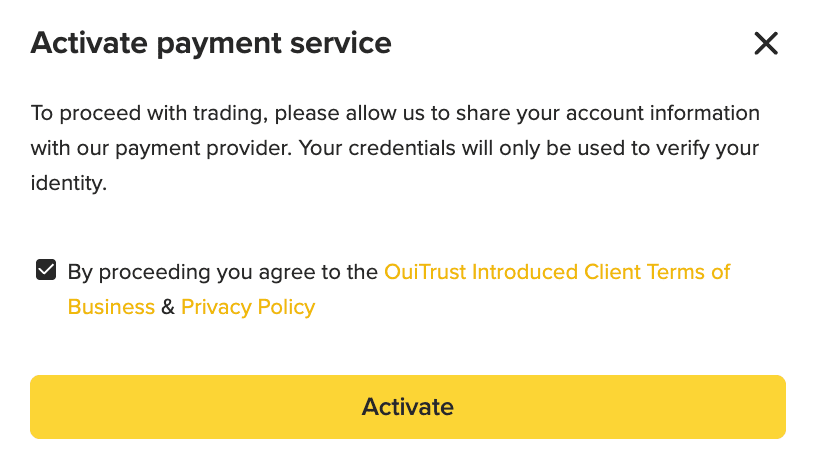Click the 'Business' word of terms link
816x470 pixels.
(x=111, y=307)
